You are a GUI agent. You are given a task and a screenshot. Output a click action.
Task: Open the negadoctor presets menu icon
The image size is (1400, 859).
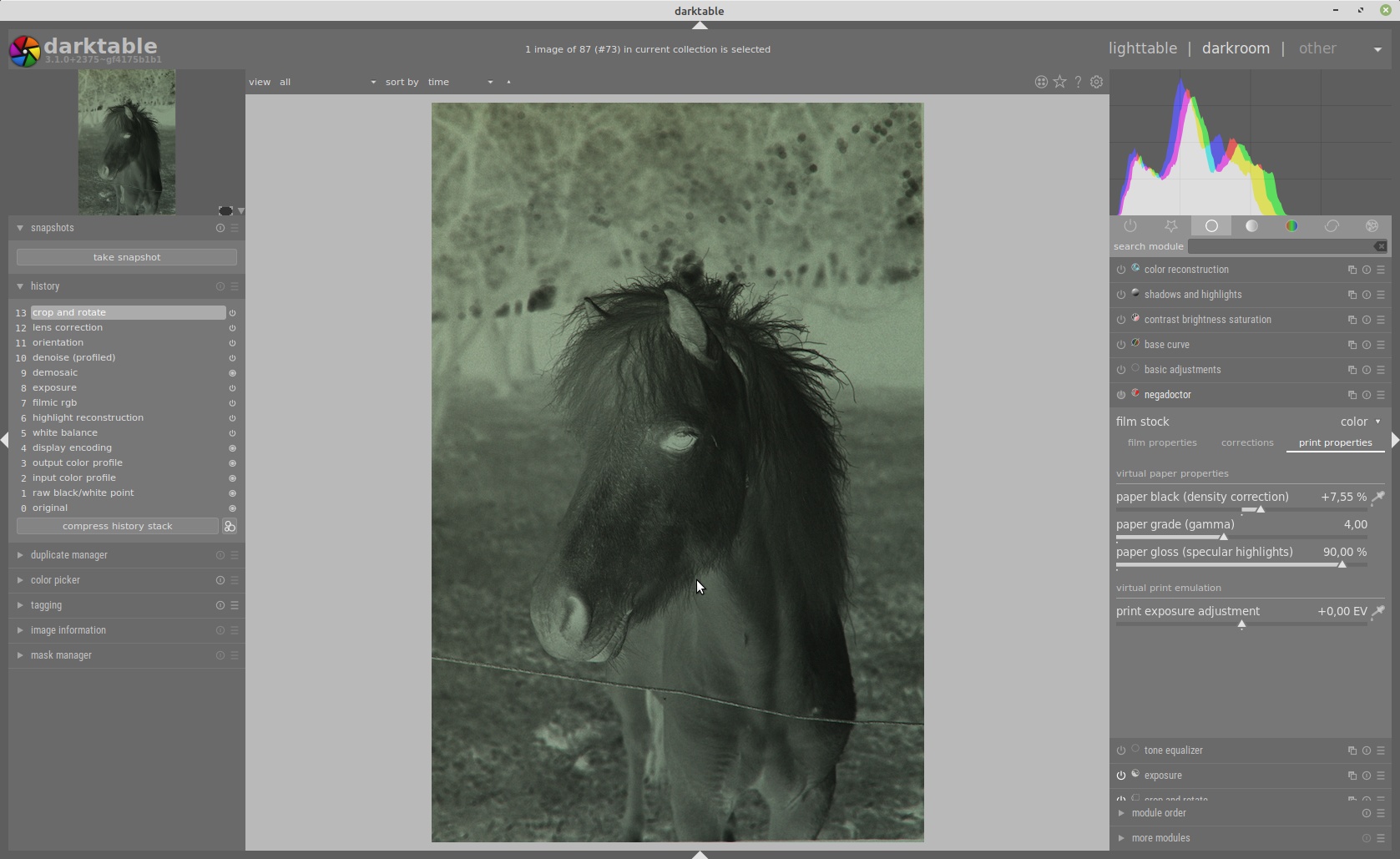(1381, 395)
